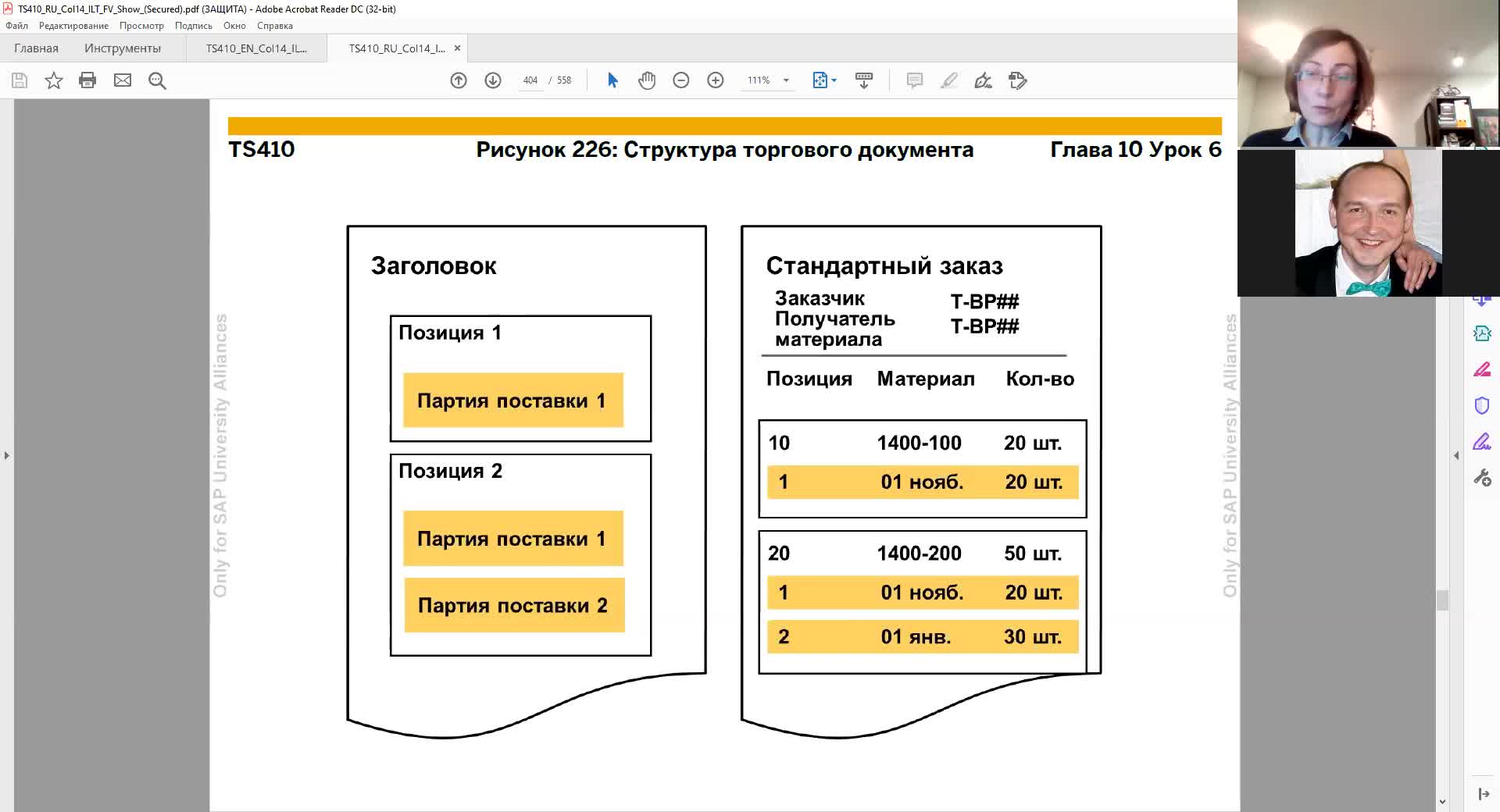This screenshot has height=812, width=1500.
Task: Switch to the Инструменты tab
Action: pyautogui.click(x=123, y=48)
